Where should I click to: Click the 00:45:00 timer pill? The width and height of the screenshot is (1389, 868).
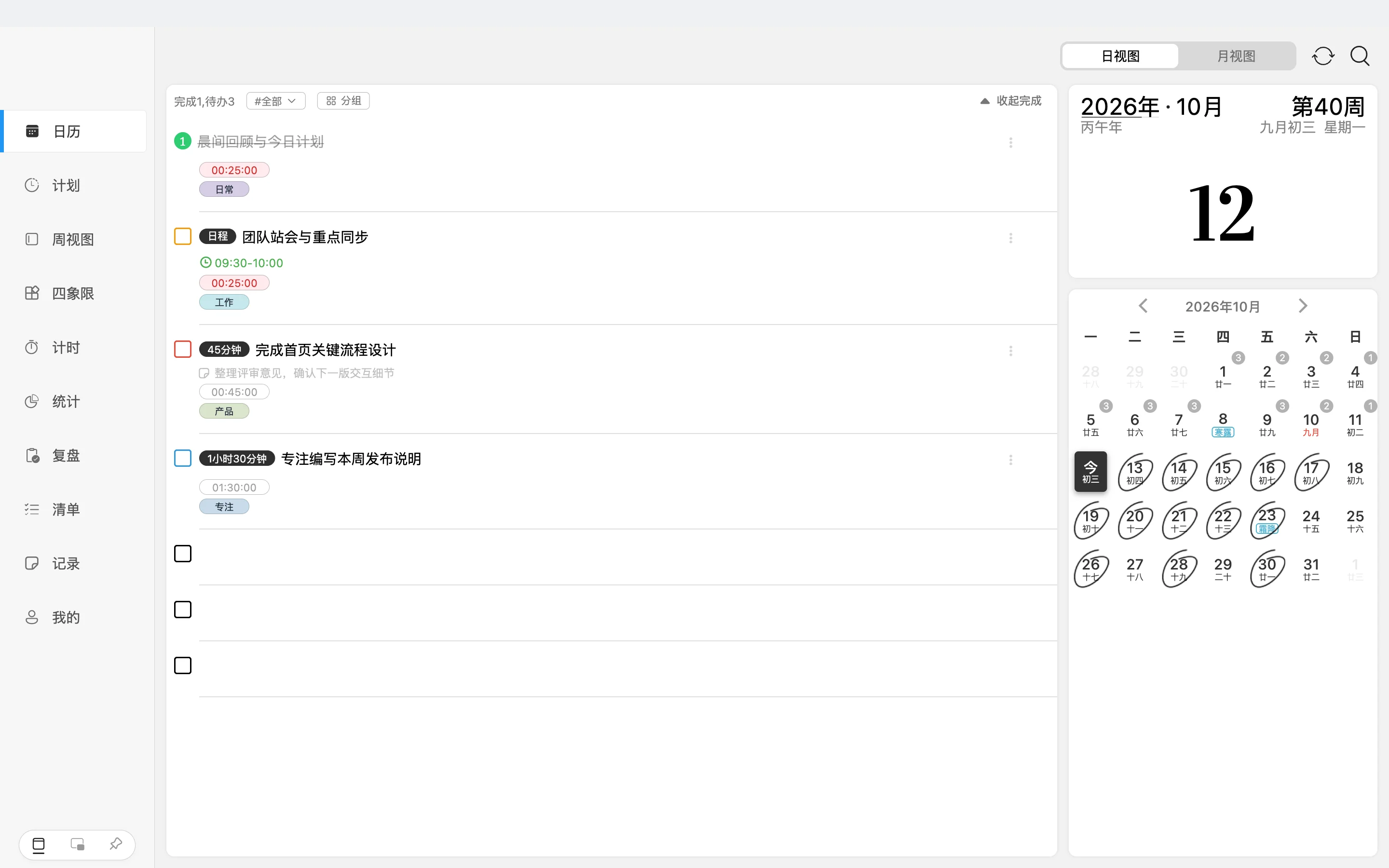pyautogui.click(x=234, y=392)
